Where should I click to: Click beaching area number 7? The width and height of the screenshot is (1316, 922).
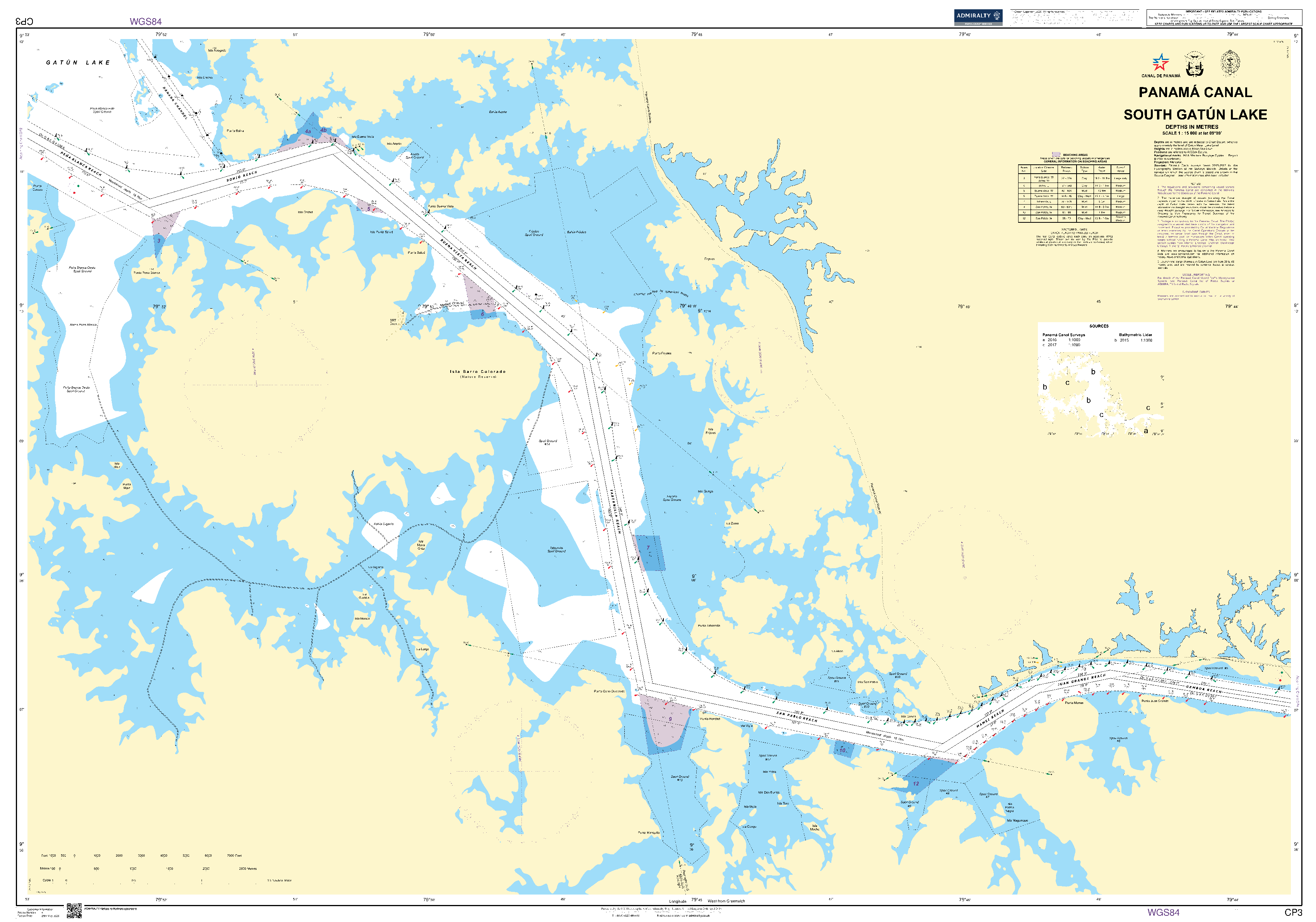tap(648, 548)
